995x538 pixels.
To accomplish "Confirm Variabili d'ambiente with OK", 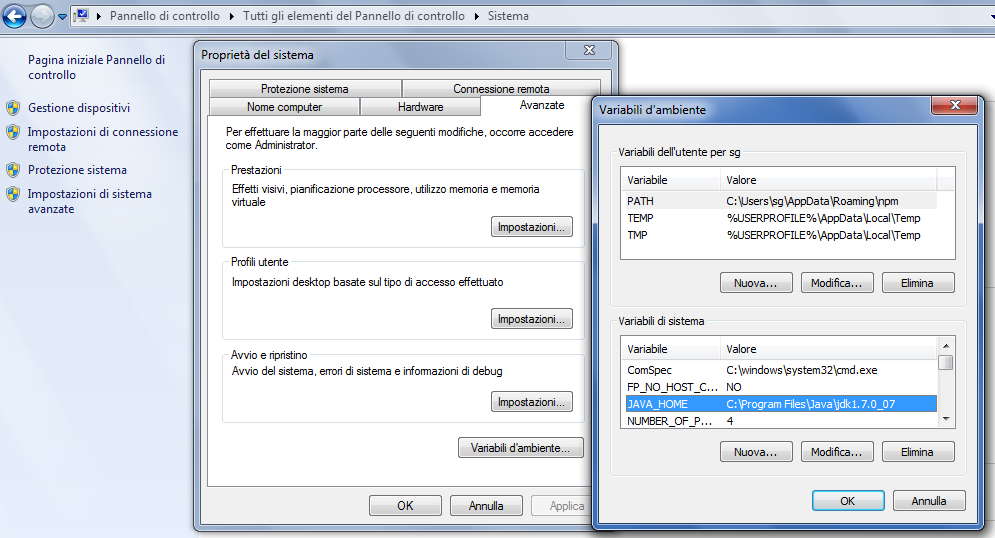I will (848, 501).
